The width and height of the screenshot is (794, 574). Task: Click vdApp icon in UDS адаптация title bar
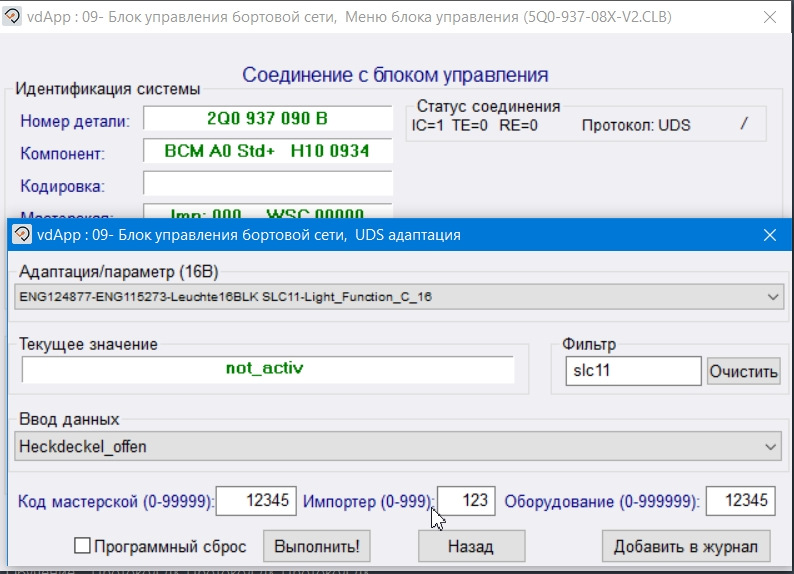pos(22,234)
